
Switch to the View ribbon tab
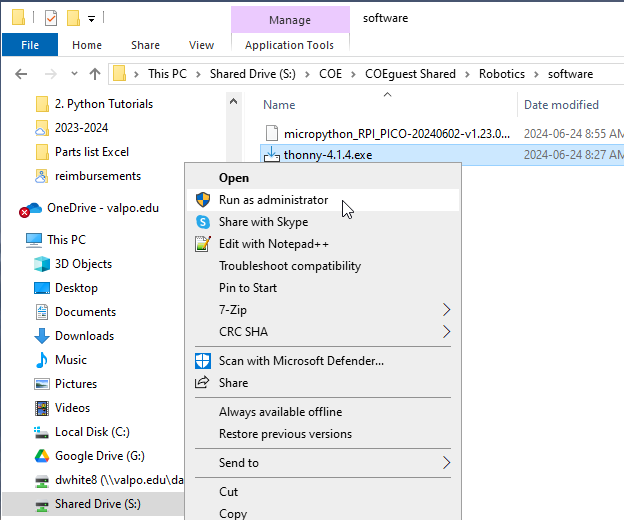201,45
